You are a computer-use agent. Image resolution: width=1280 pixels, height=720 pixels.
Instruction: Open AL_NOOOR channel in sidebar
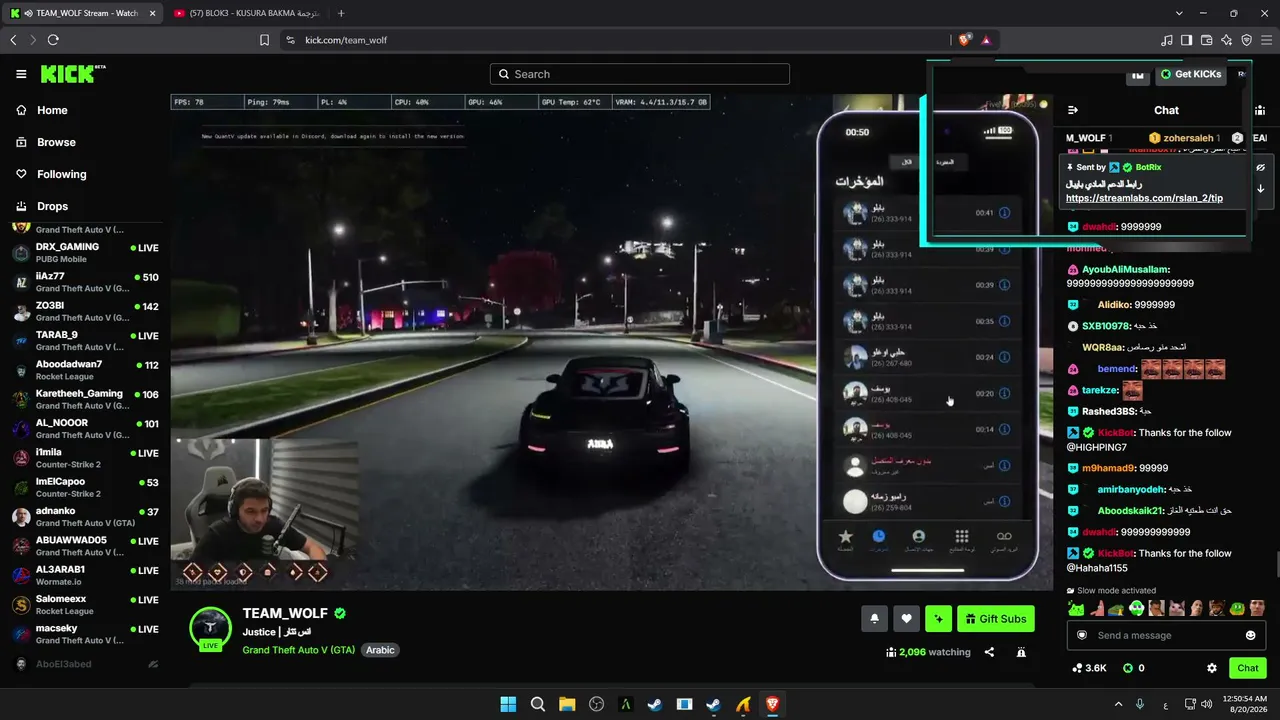pyautogui.click(x=85, y=428)
